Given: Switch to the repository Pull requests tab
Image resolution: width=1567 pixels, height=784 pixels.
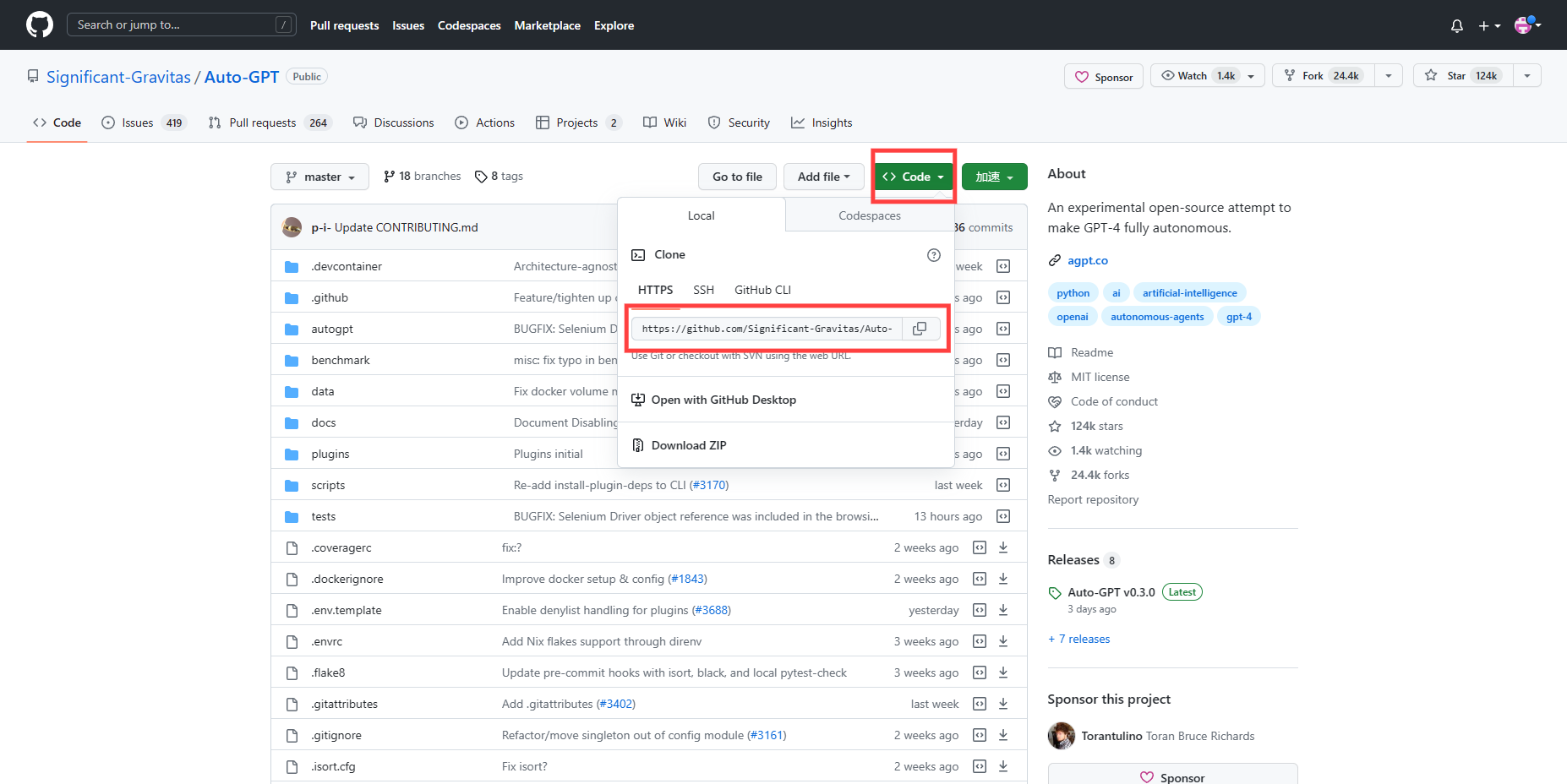Looking at the screenshot, I should (x=270, y=122).
